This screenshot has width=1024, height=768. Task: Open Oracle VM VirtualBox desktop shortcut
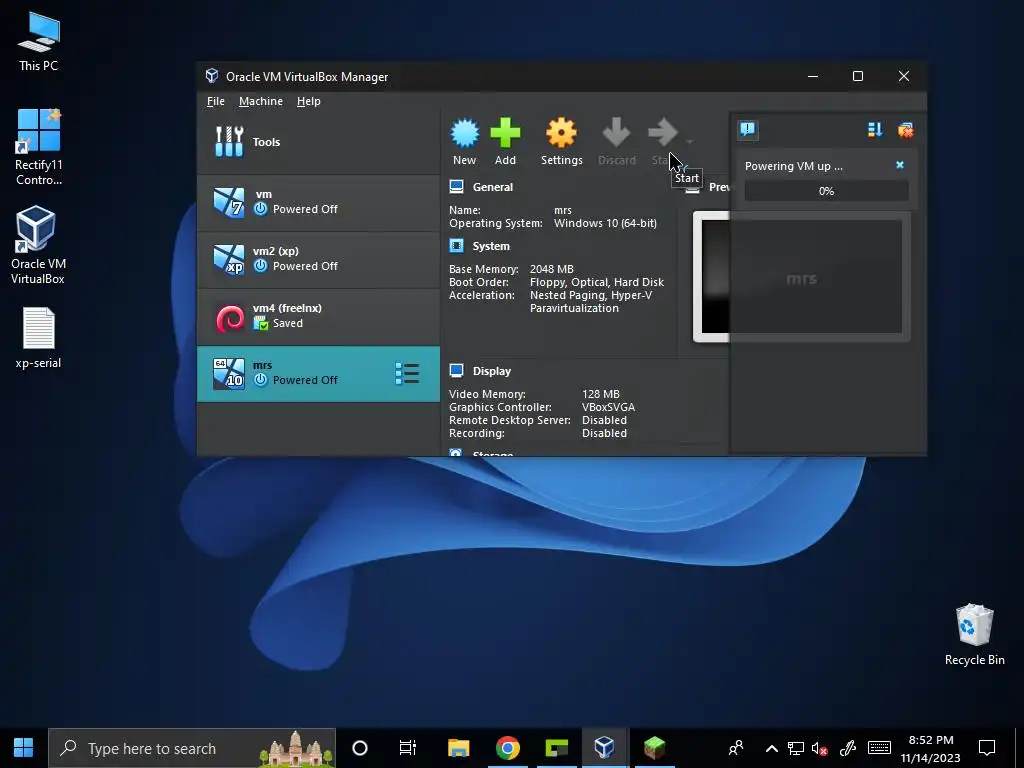[38, 245]
